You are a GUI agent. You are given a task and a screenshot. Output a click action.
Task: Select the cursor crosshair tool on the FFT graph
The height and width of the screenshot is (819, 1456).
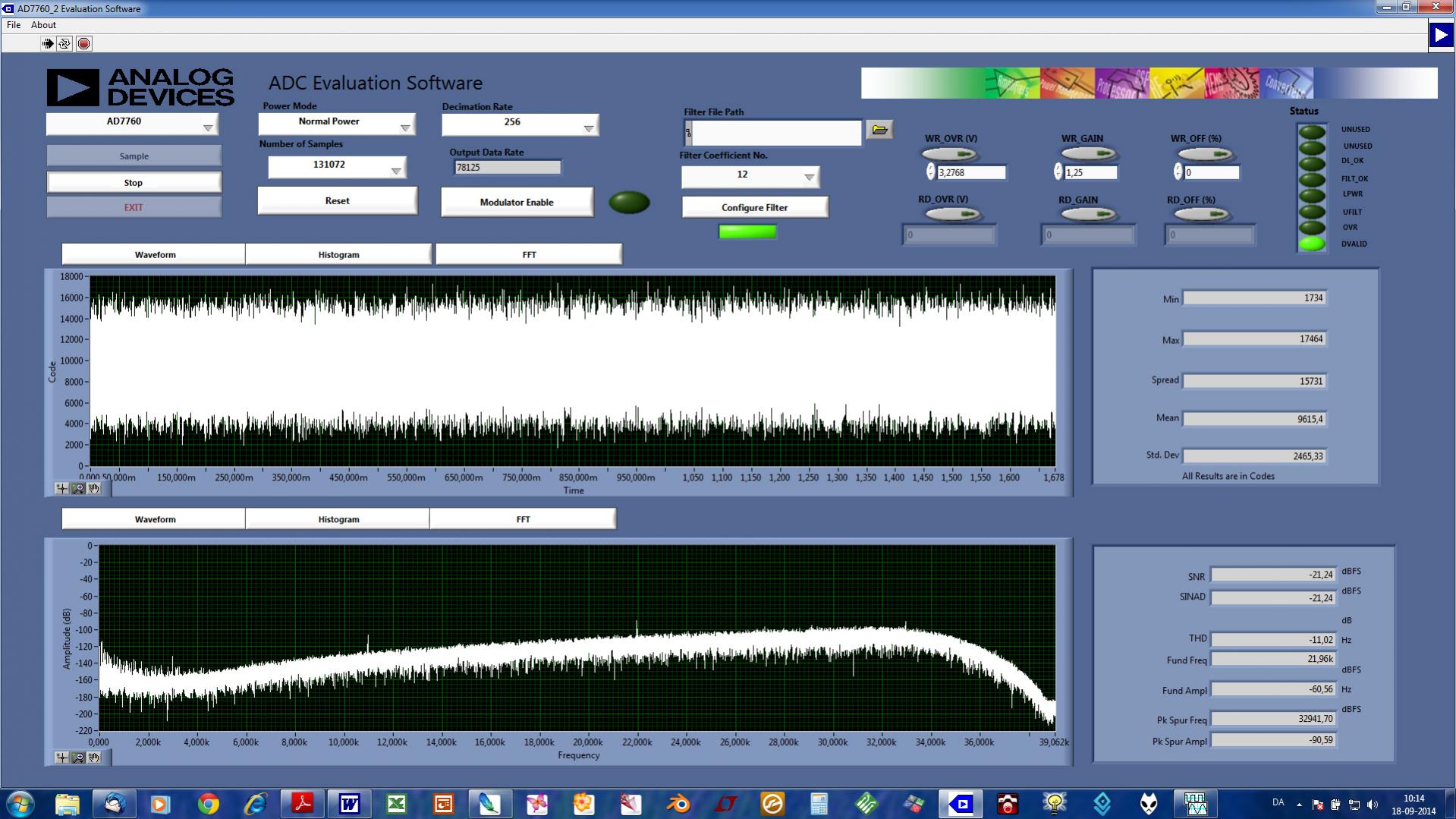62,757
